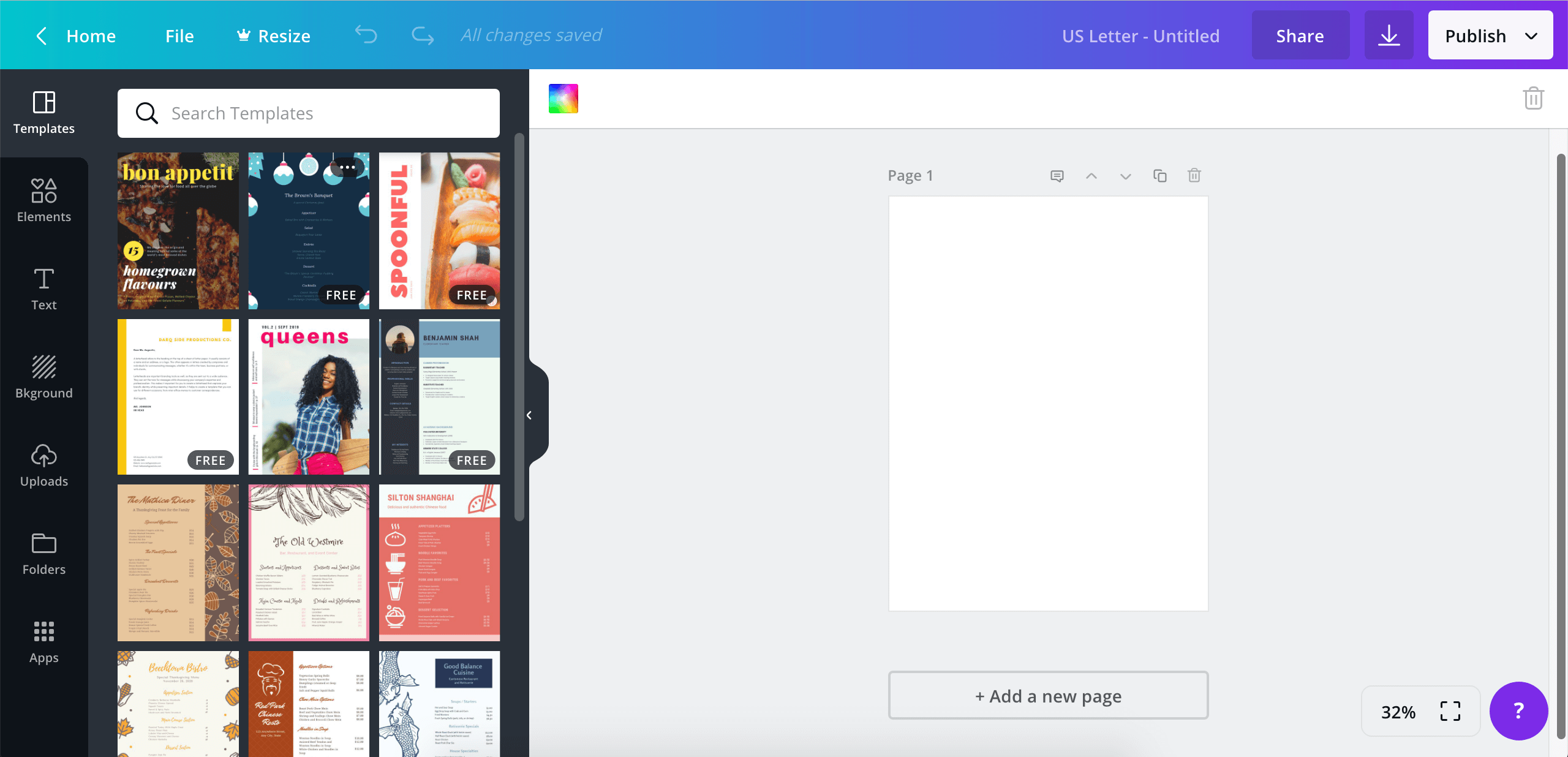Enter fullscreen presentation mode
The width and height of the screenshot is (1568, 757).
coord(1450,712)
